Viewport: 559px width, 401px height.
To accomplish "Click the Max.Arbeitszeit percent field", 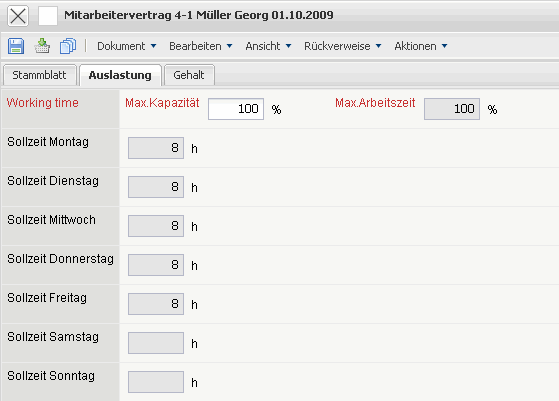I will [452, 109].
